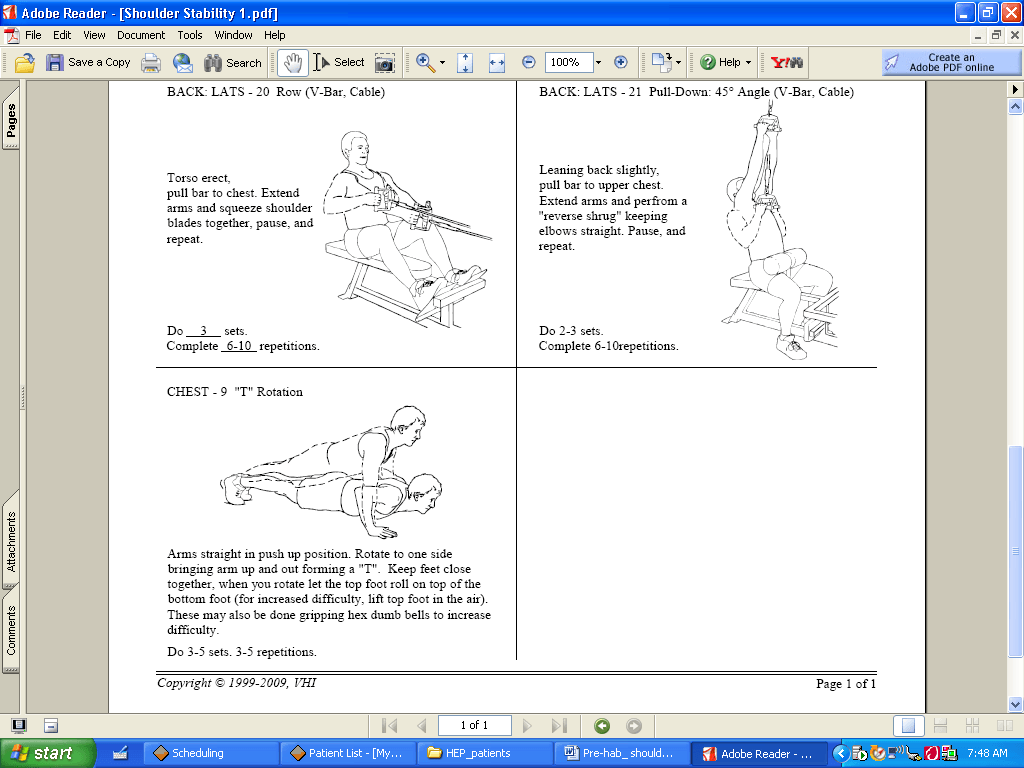Activate the Hand tool
This screenshot has width=1024, height=768.
click(292, 62)
